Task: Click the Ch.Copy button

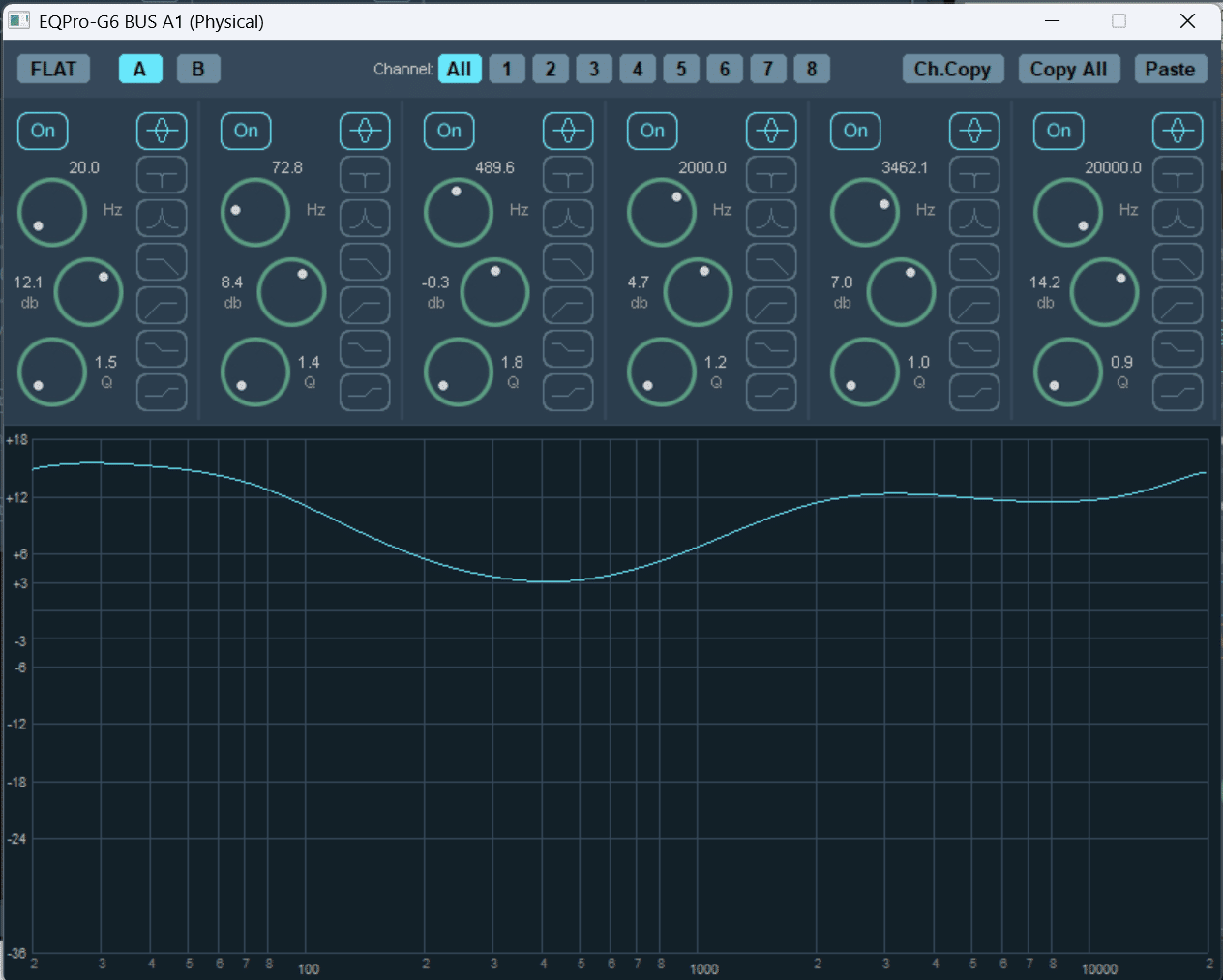Action: (953, 69)
